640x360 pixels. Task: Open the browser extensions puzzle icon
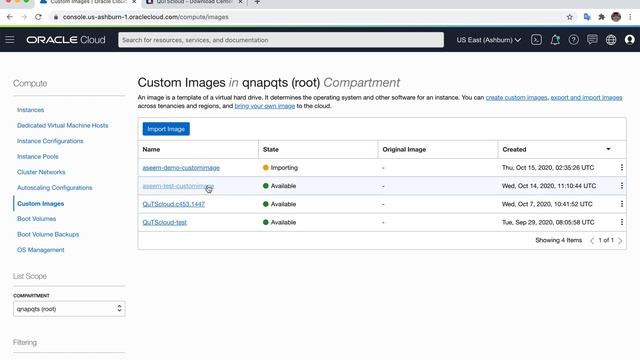point(601,17)
